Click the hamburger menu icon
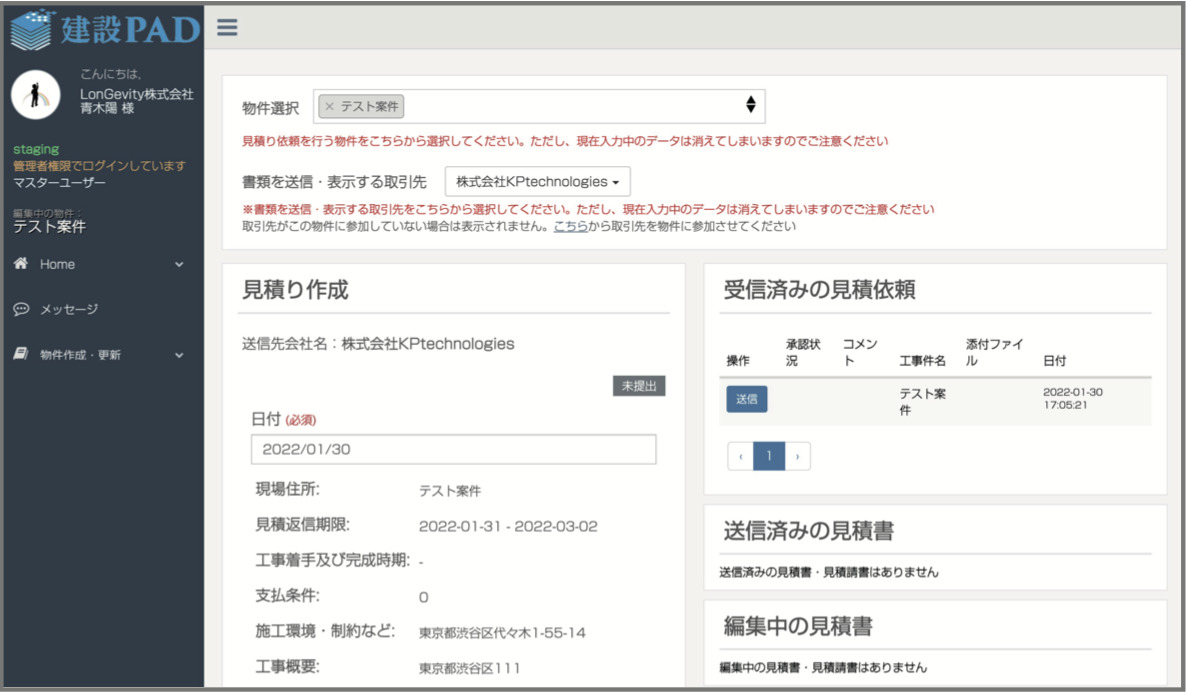Viewport: 1186px width, 692px height. 225,29
